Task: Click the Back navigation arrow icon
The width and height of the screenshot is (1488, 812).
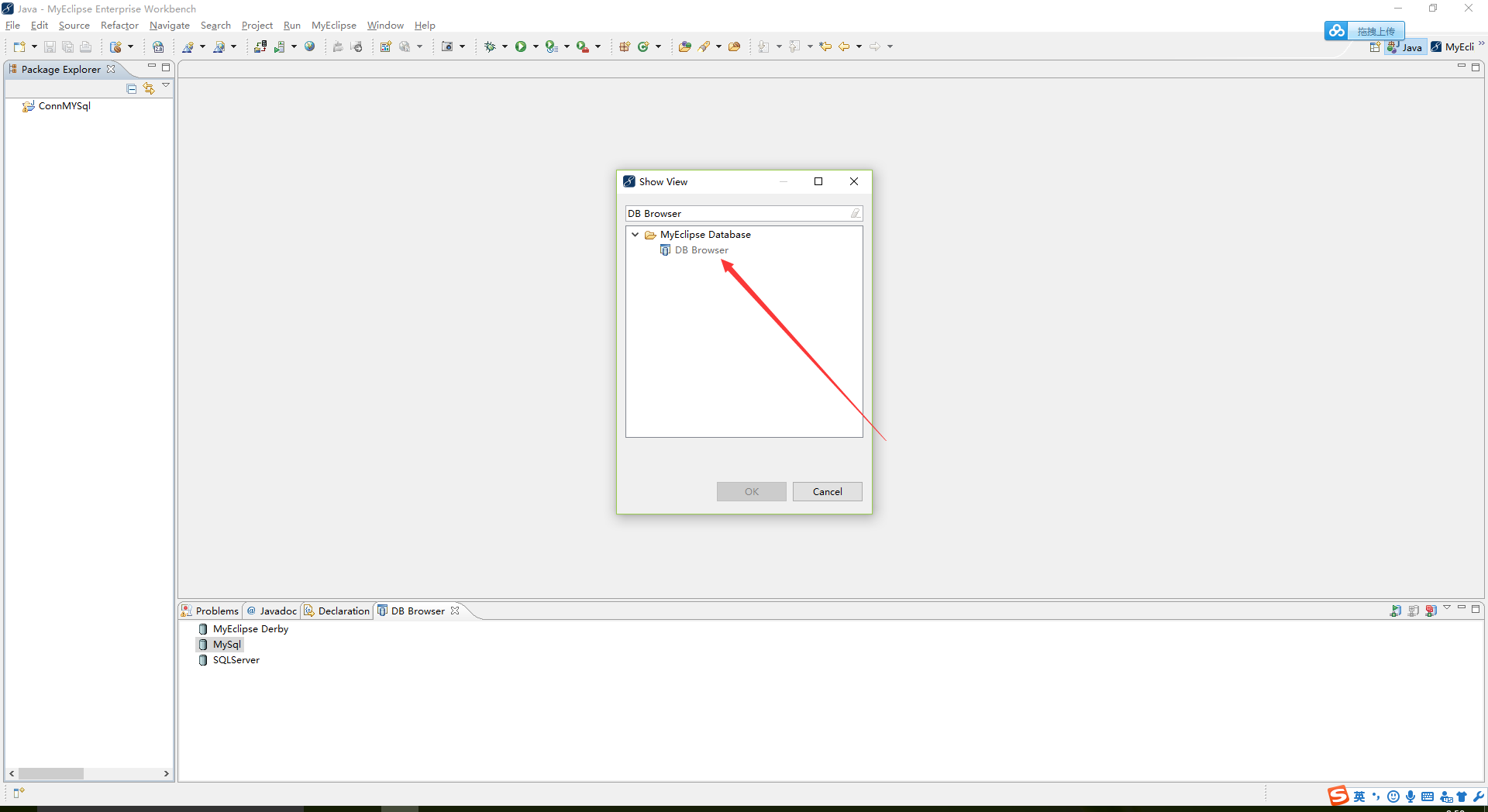Action: [844, 46]
